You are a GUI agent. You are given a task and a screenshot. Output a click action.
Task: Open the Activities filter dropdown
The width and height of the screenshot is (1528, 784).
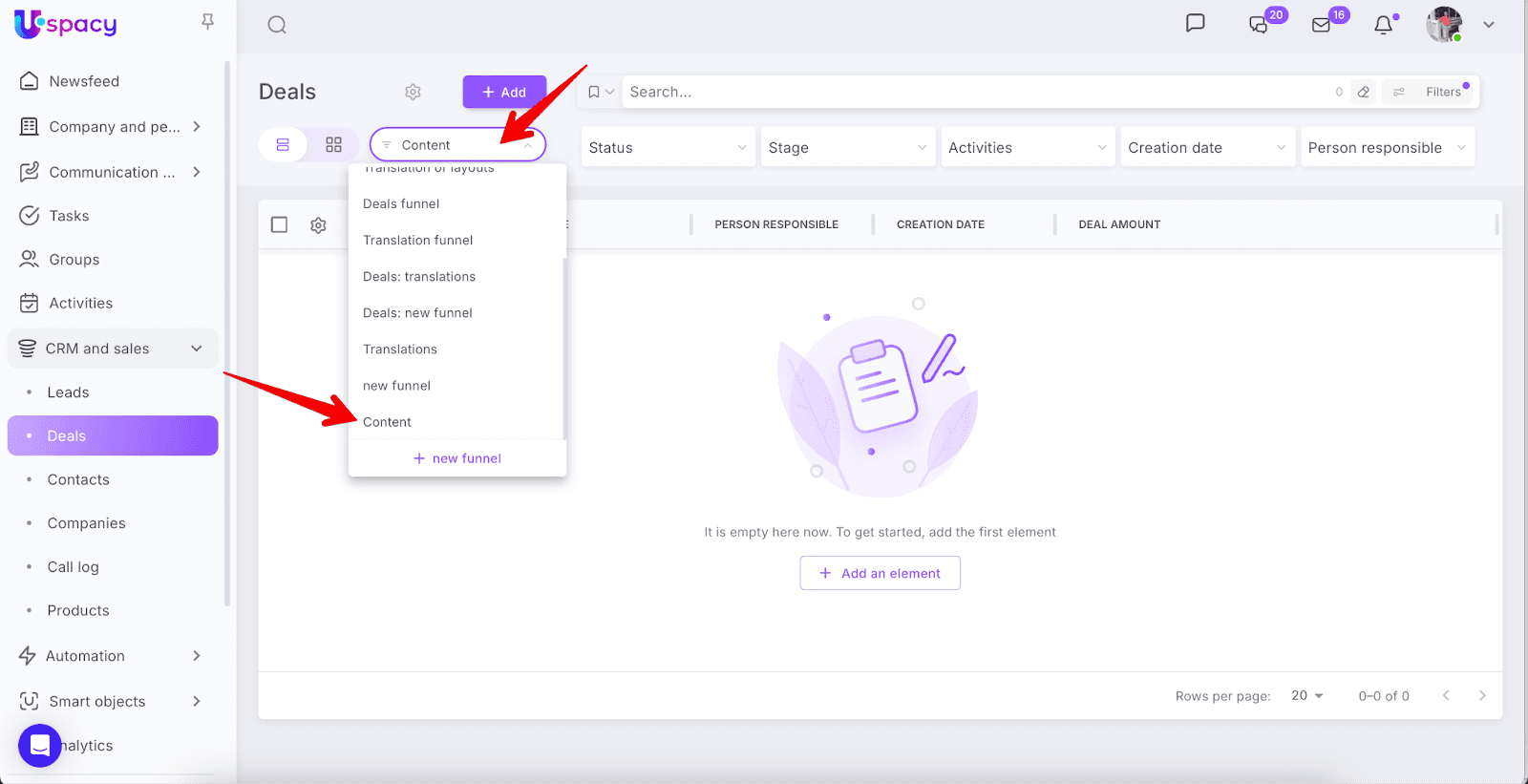click(x=1028, y=147)
